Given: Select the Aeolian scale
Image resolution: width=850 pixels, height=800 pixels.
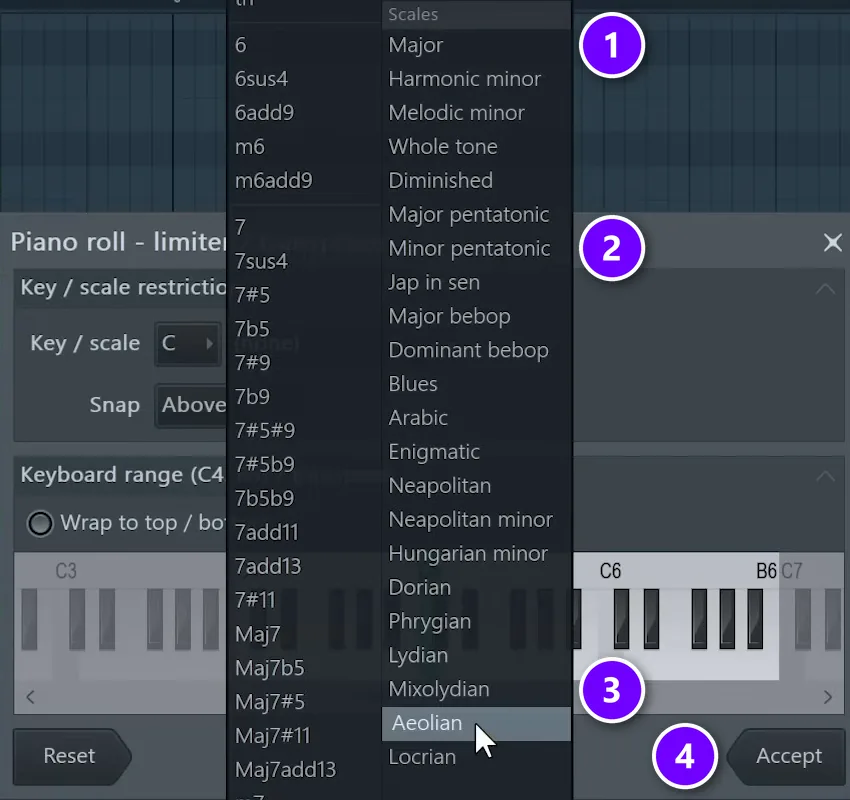Looking at the screenshot, I should coord(476,724).
